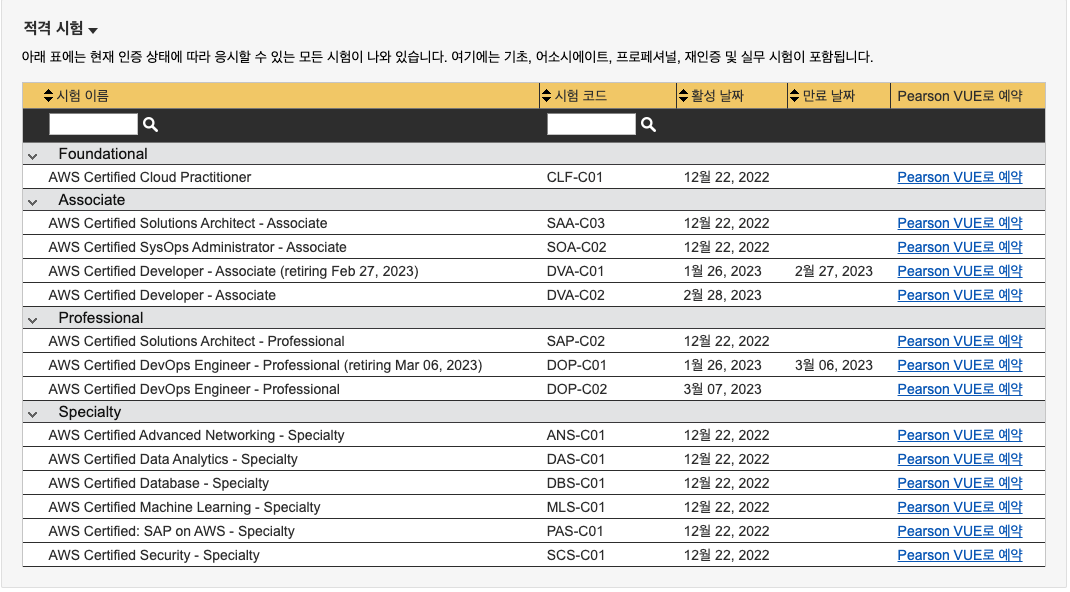
Task: Collapse the Associate group chevron
Action: [x=32, y=202]
